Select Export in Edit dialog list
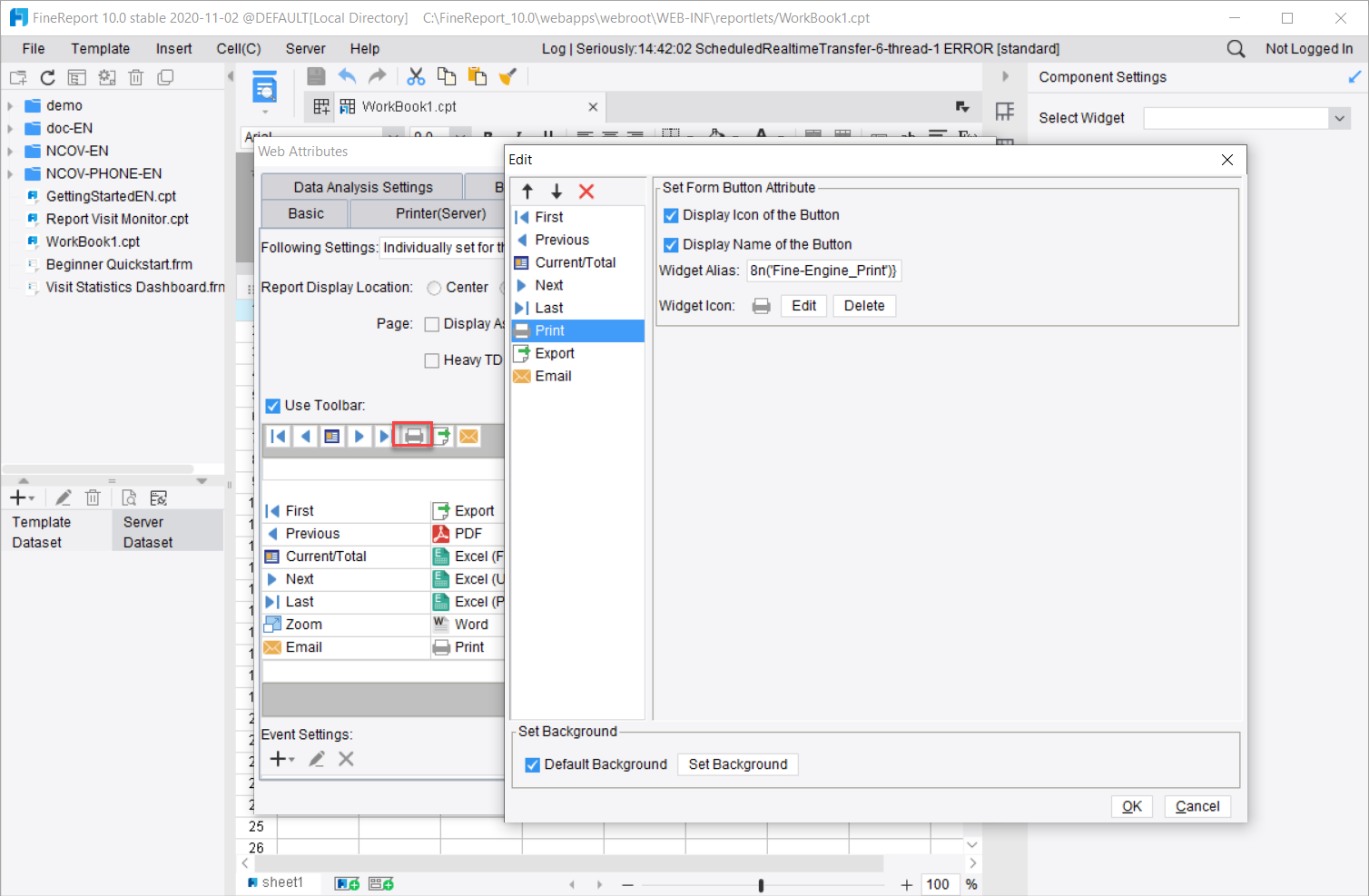This screenshot has width=1369, height=896. [x=577, y=353]
